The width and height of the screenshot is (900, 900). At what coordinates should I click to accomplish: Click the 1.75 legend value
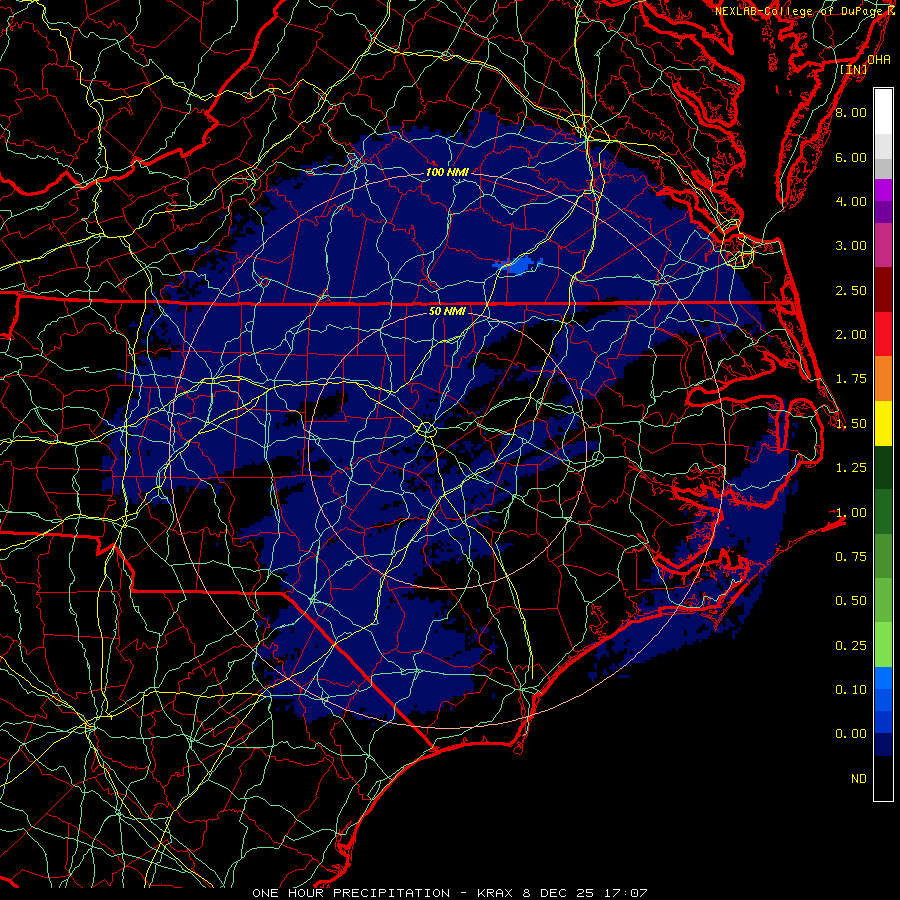point(851,379)
